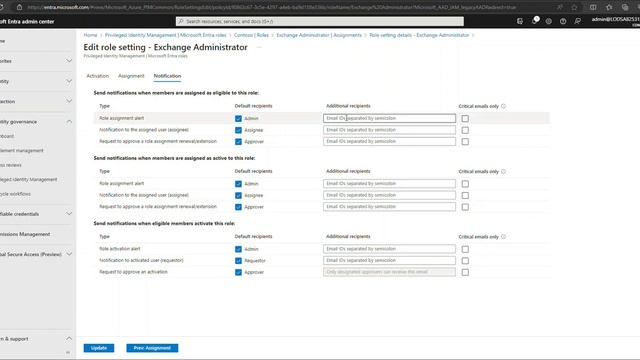Uncheck Admin for Role activation alert
This screenshot has width=640, height=360.
tap(238, 249)
